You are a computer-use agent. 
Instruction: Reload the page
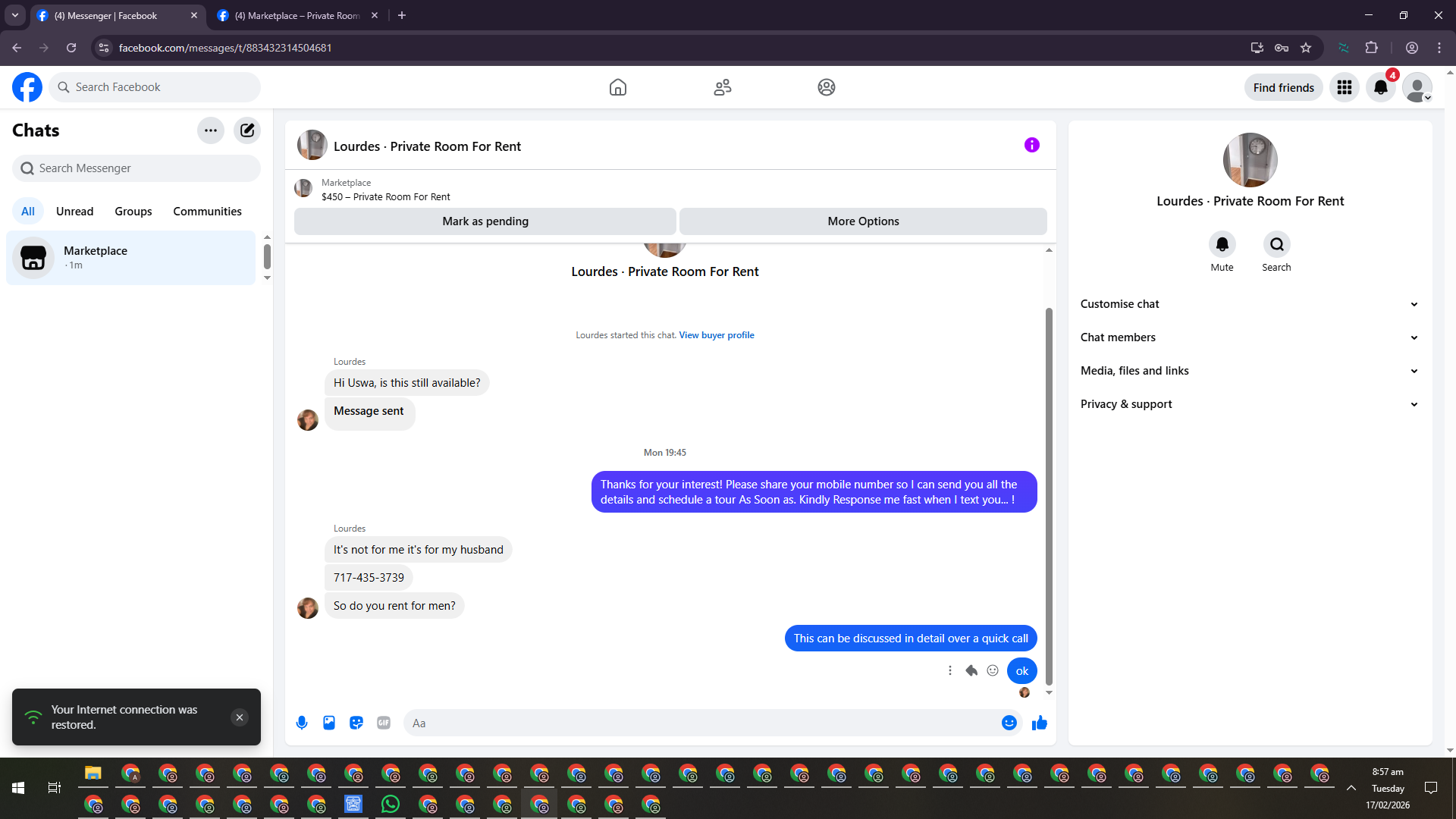point(71,48)
